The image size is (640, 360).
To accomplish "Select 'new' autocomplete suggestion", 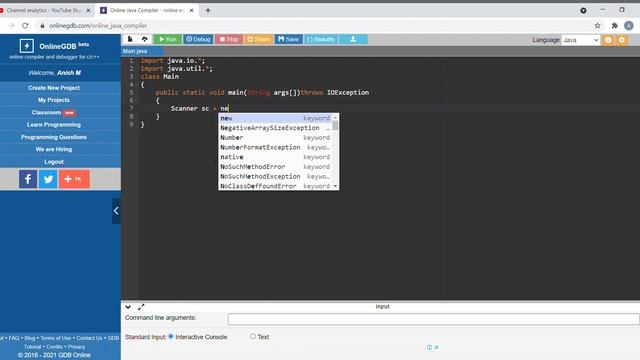I will 275,118.
